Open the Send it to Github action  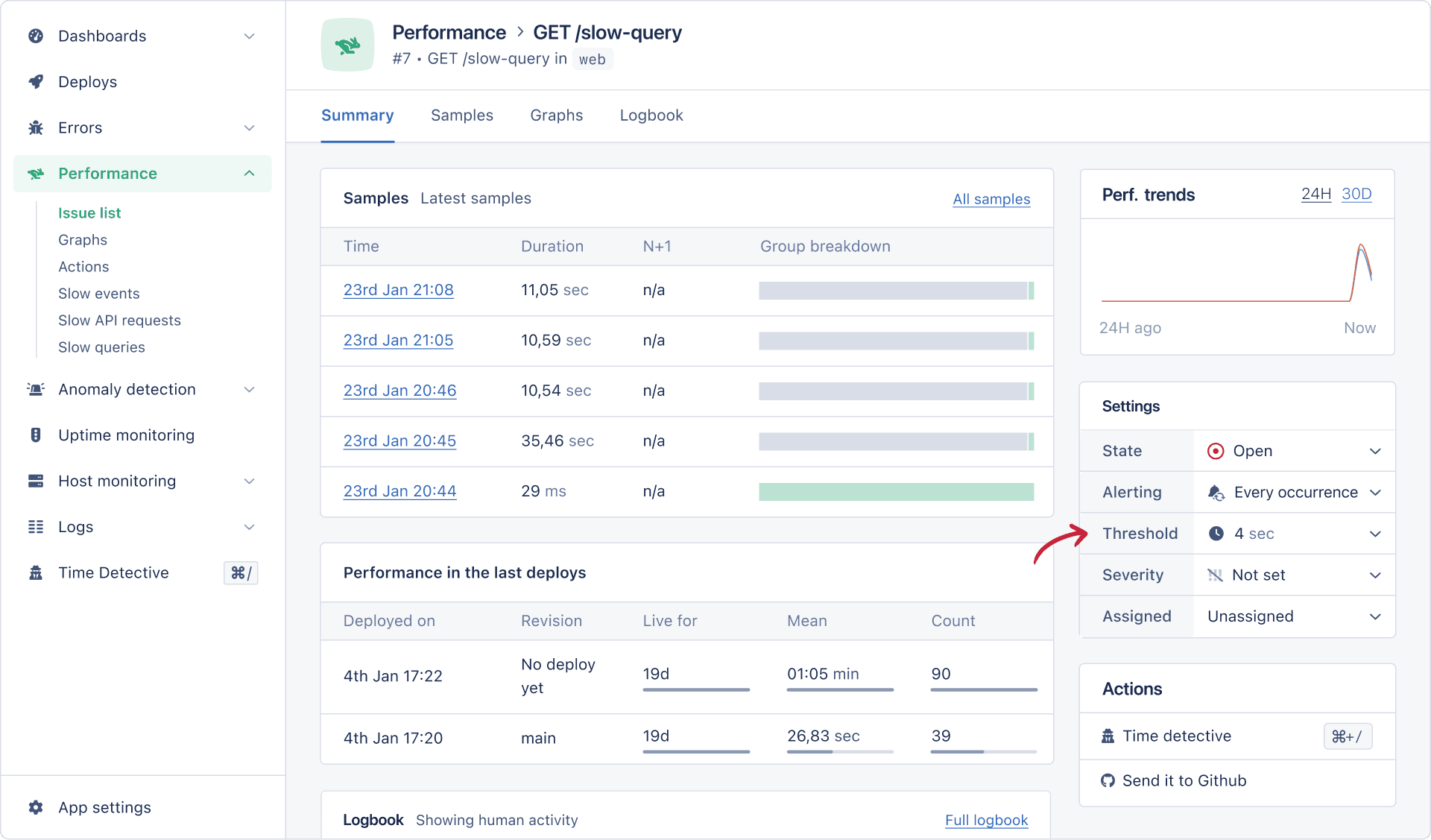point(1183,780)
